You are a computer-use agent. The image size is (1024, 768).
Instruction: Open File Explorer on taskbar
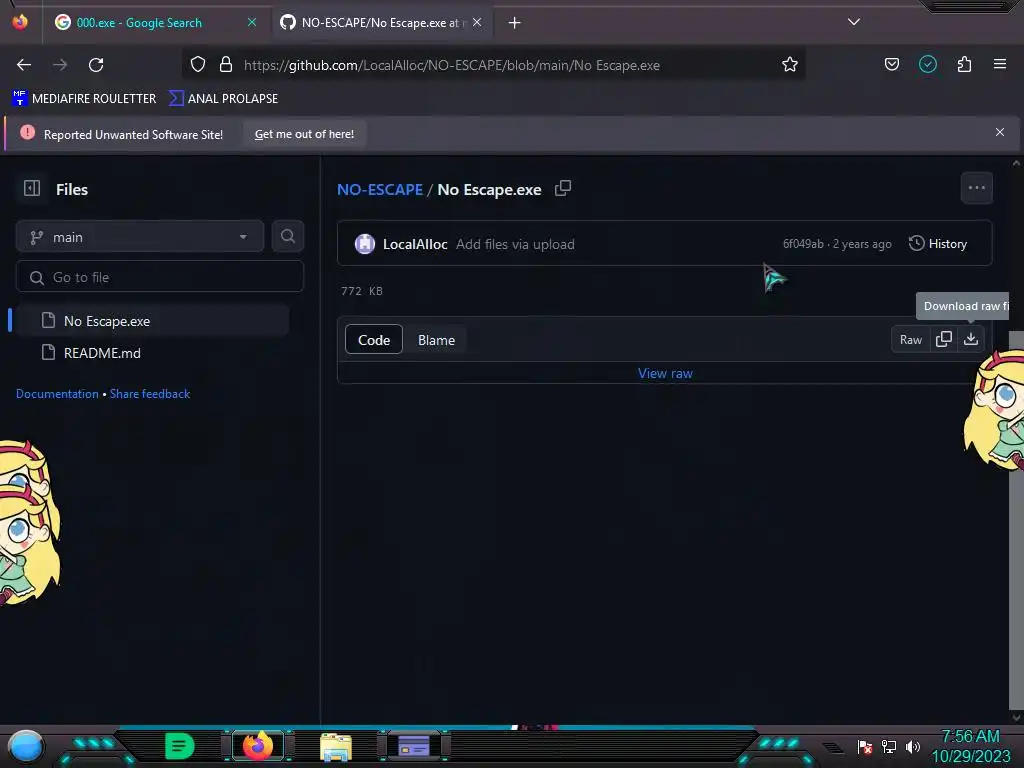(336, 746)
